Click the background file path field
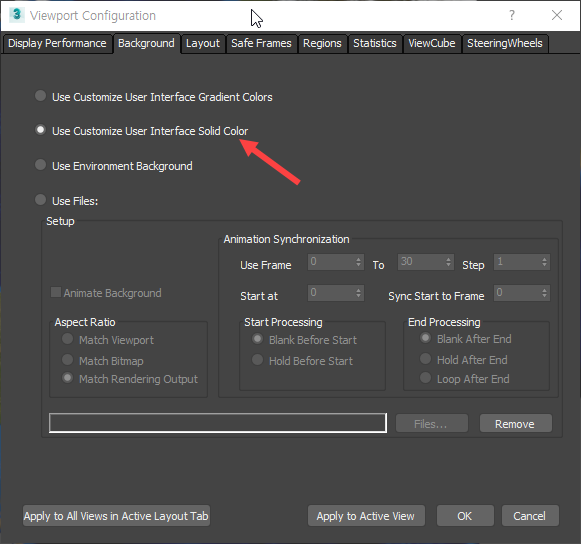 click(218, 423)
